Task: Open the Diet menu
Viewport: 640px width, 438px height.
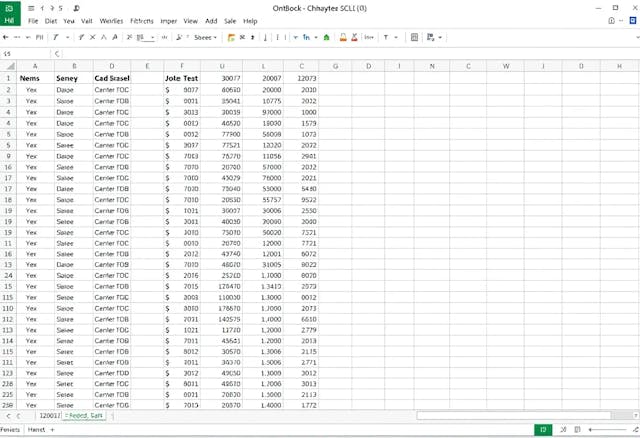Action: (51, 21)
